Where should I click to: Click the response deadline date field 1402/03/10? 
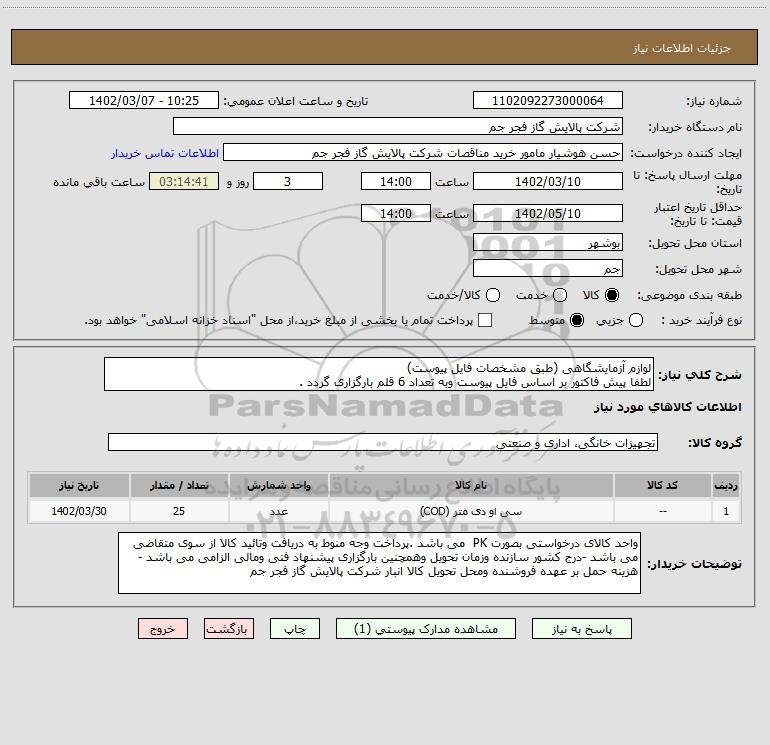point(548,181)
